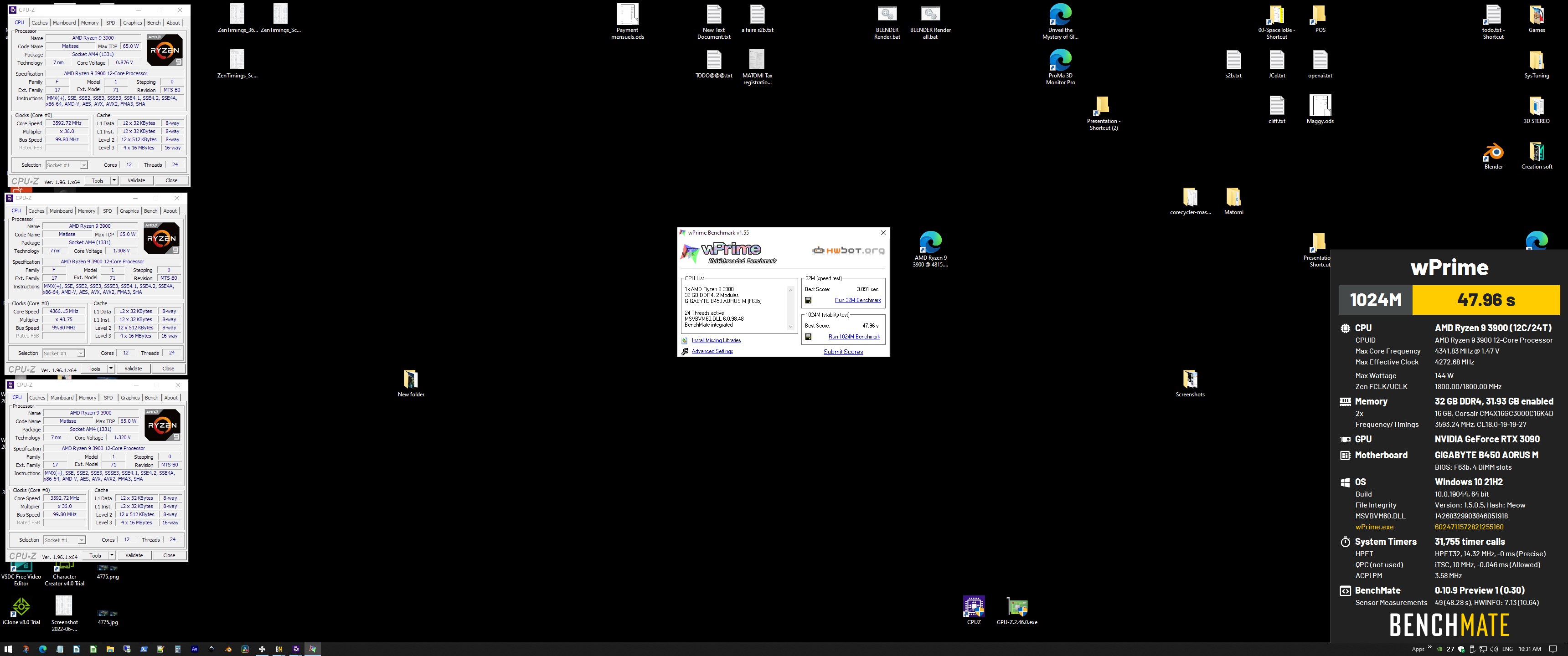Click the hwbot.org logo in wPrime
The height and width of the screenshot is (656, 1568).
[x=849, y=250]
